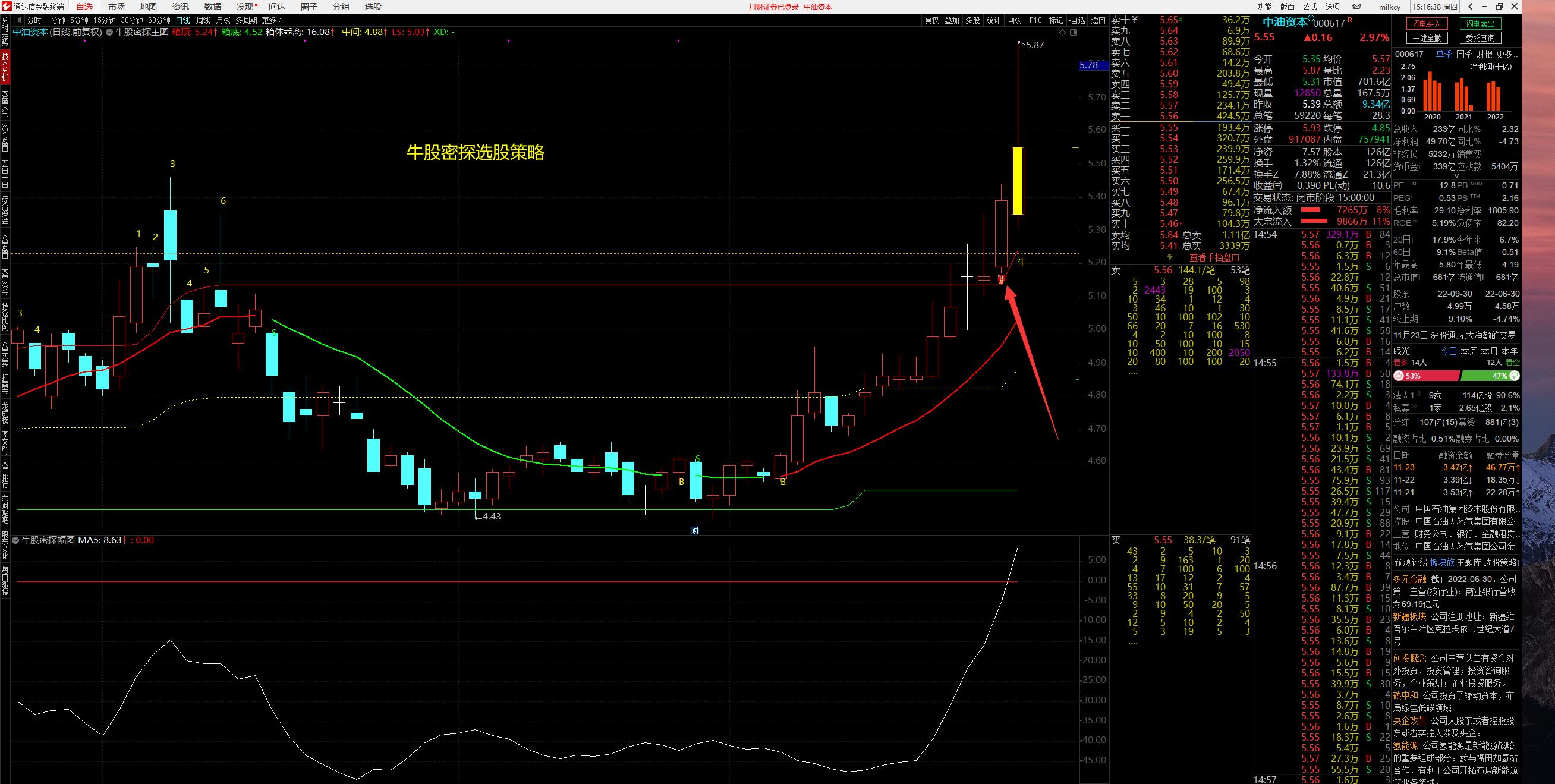
Task: Select 同季 financial view
Action: click(1464, 54)
